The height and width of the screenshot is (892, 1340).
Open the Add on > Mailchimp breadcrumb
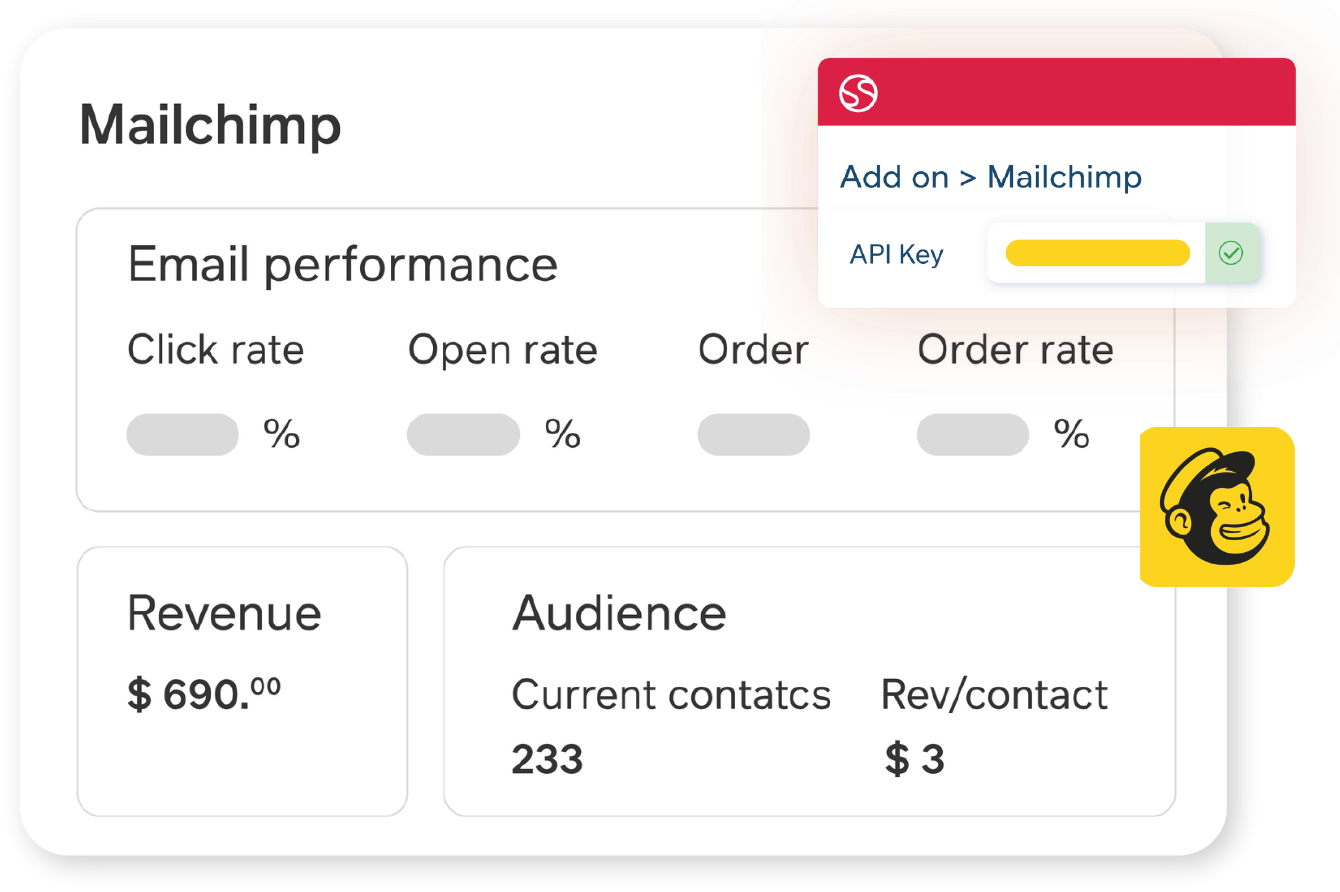point(990,177)
